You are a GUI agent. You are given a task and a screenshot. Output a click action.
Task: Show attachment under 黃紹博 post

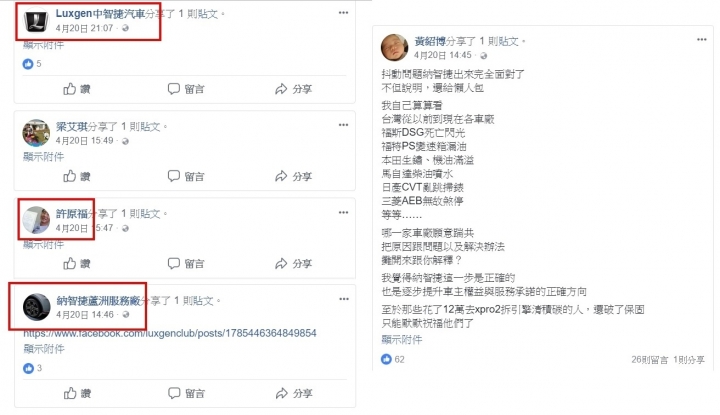pos(402,340)
